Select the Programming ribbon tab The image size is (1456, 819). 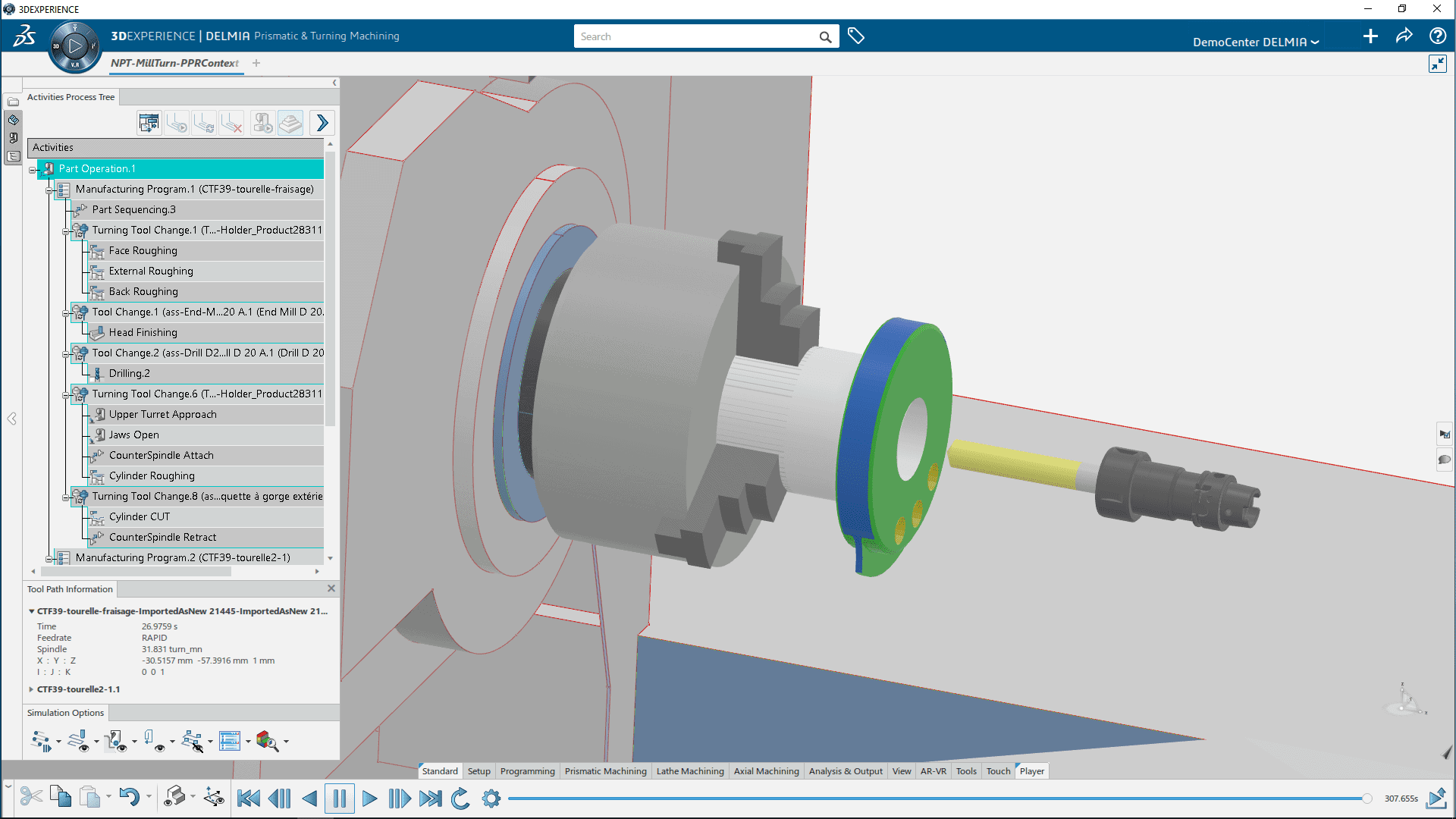click(x=528, y=770)
